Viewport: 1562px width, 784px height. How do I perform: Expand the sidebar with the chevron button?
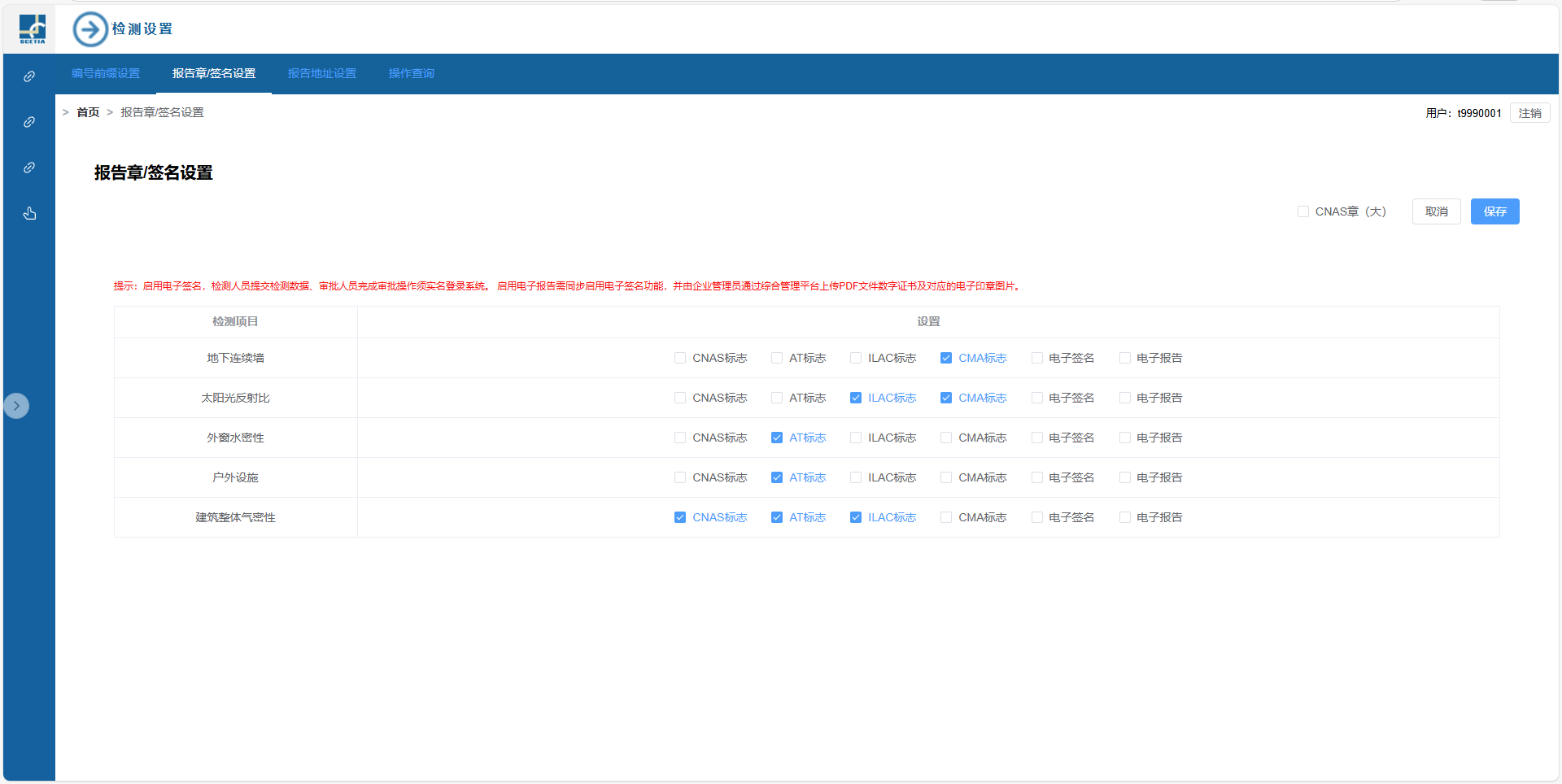pos(16,406)
